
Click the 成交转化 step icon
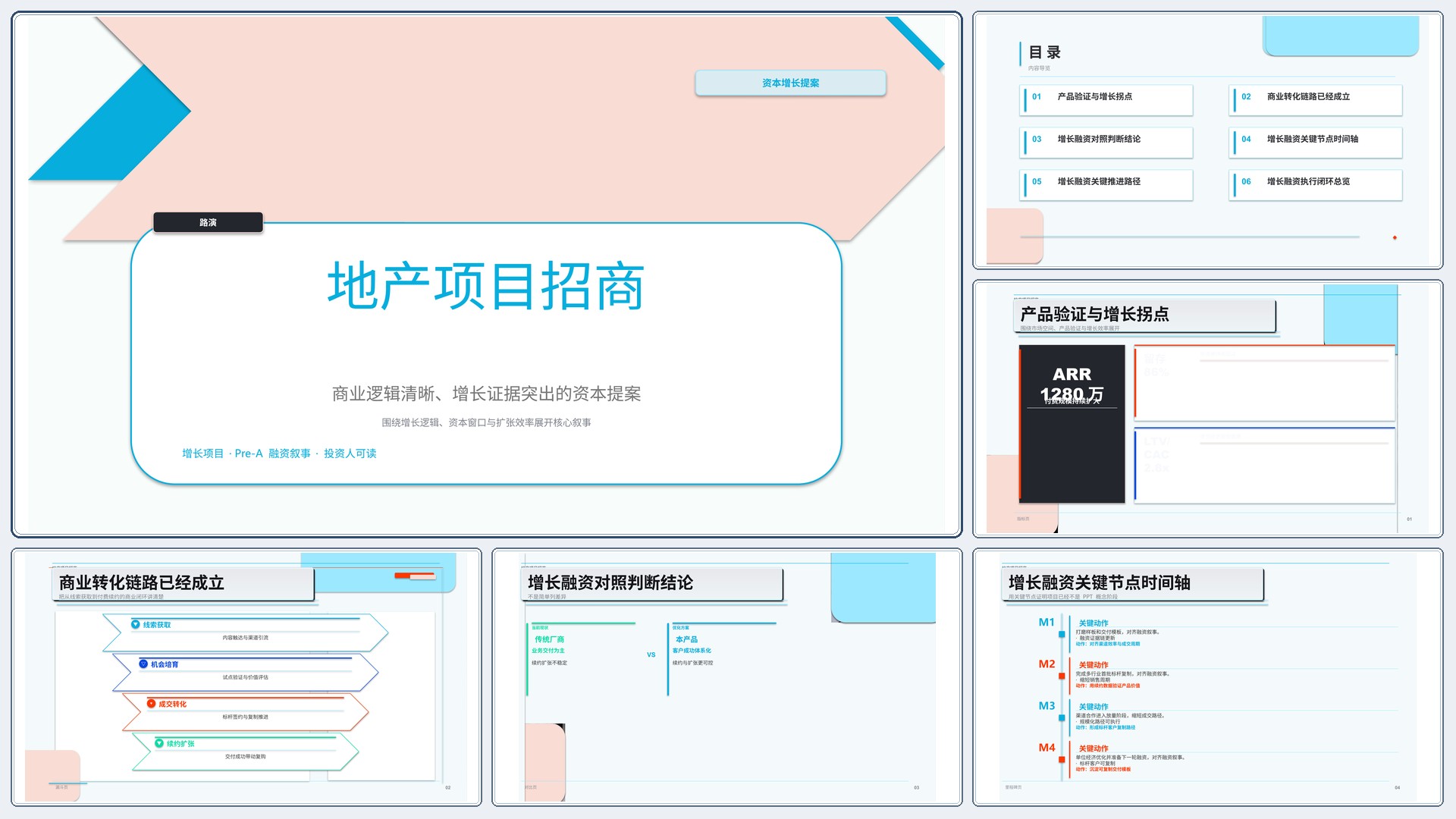point(152,704)
